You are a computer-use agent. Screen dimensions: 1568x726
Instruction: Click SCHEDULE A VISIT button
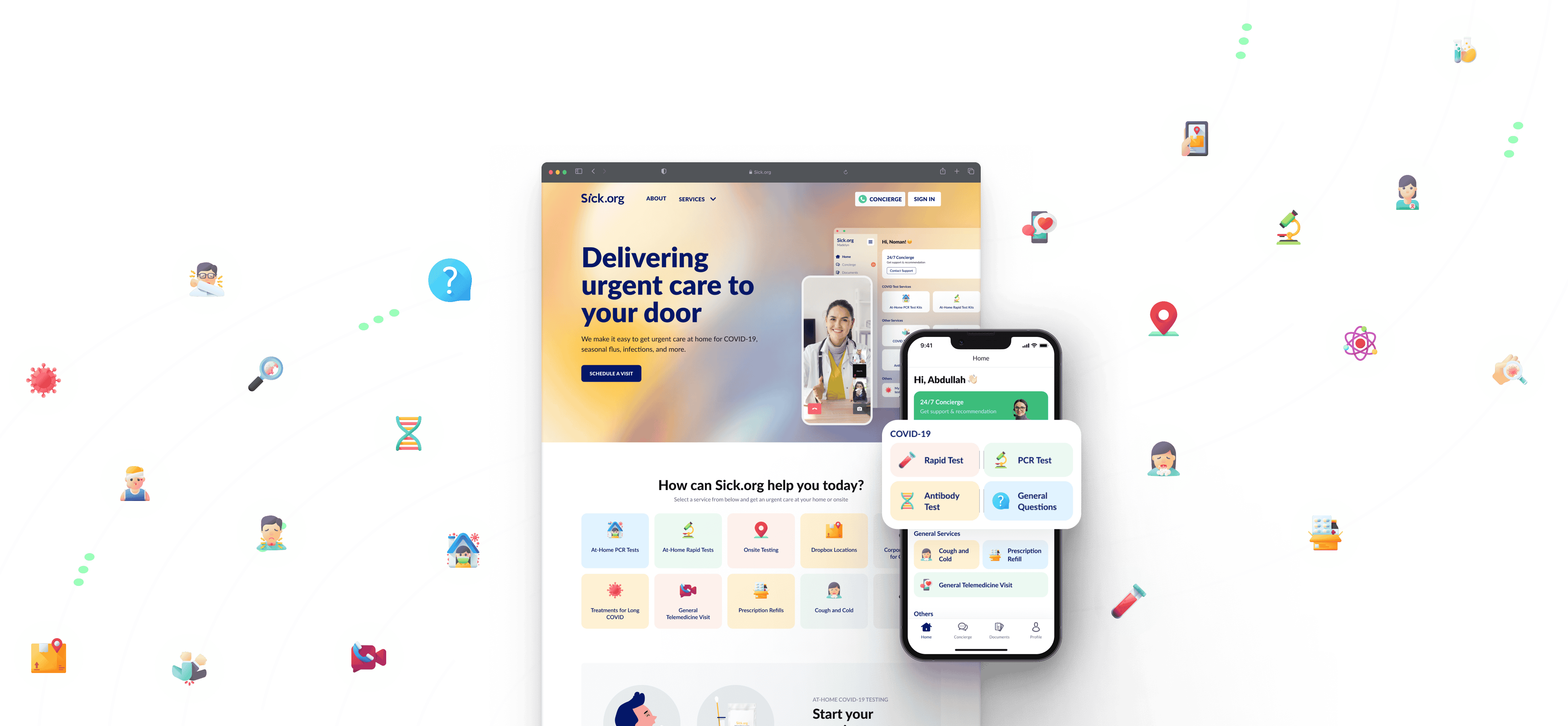[x=610, y=373]
